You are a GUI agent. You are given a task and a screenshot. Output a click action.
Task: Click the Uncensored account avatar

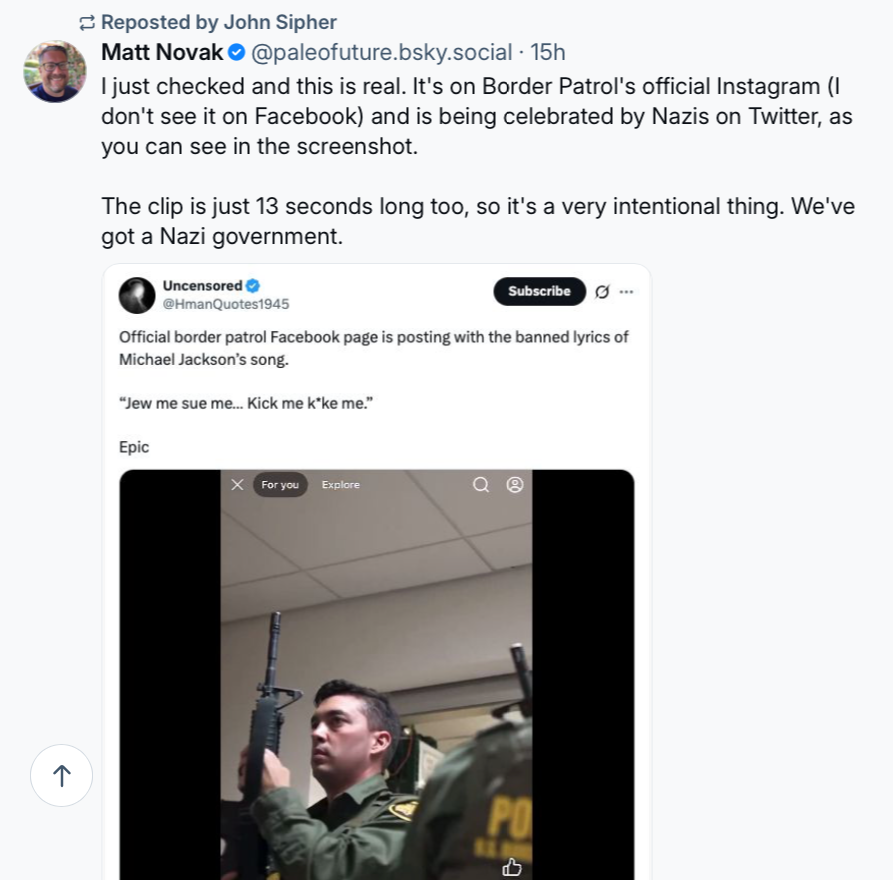(137, 295)
